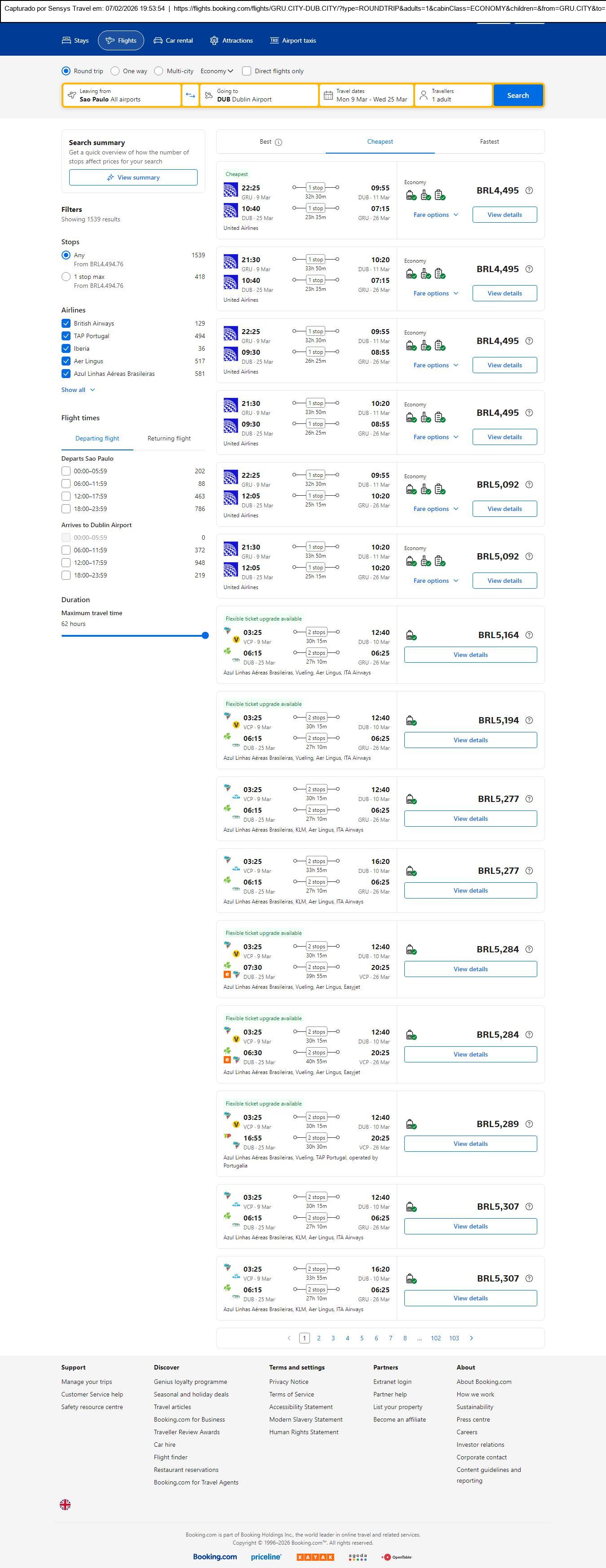Image resolution: width=606 pixels, height=1568 pixels.
Task: Select the 1 stop max radio option
Action: click(x=66, y=277)
